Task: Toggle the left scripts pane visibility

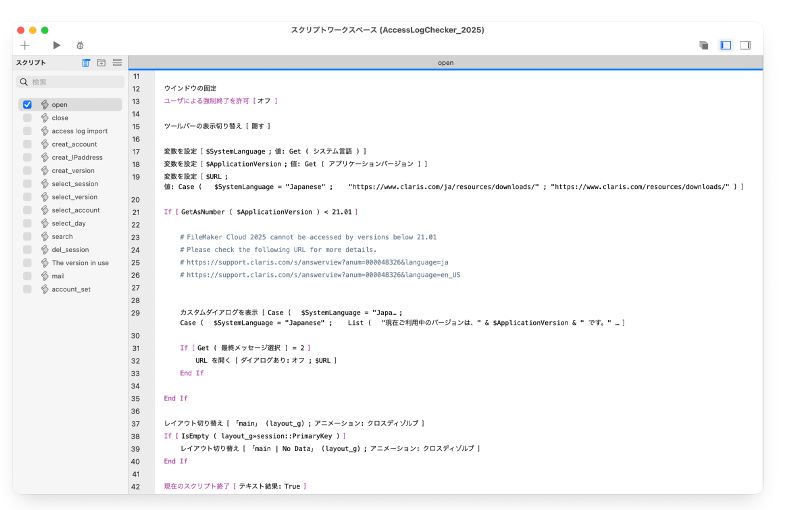Action: click(725, 45)
